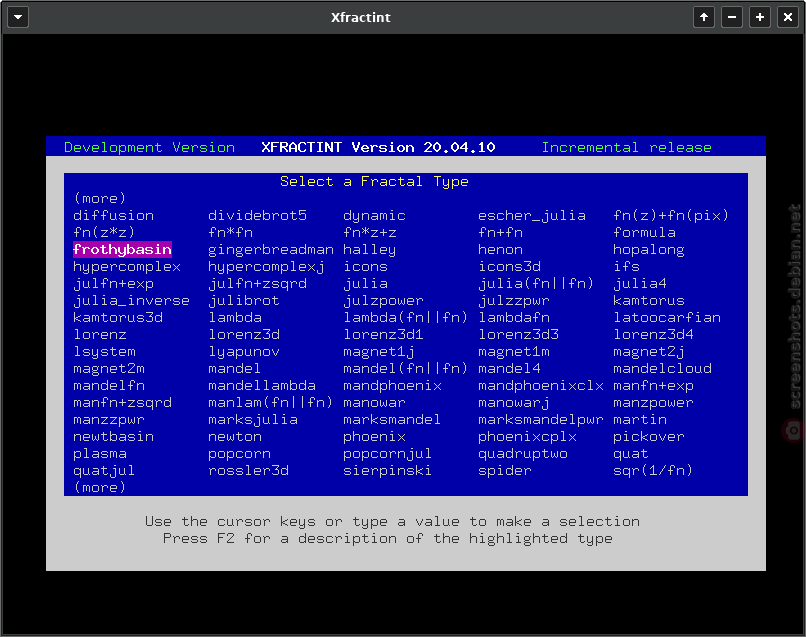Pick julia4 from the list
The width and height of the screenshot is (806, 637).
pos(640,283)
